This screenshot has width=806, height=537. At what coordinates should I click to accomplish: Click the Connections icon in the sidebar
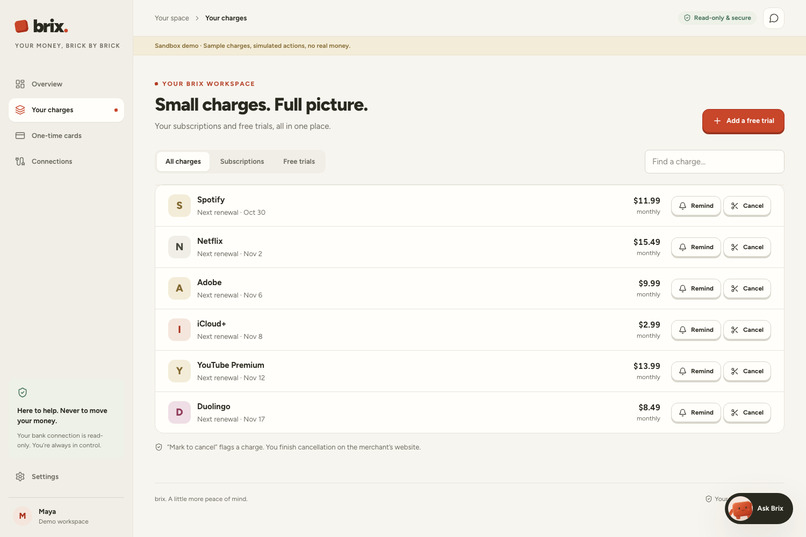(x=20, y=161)
